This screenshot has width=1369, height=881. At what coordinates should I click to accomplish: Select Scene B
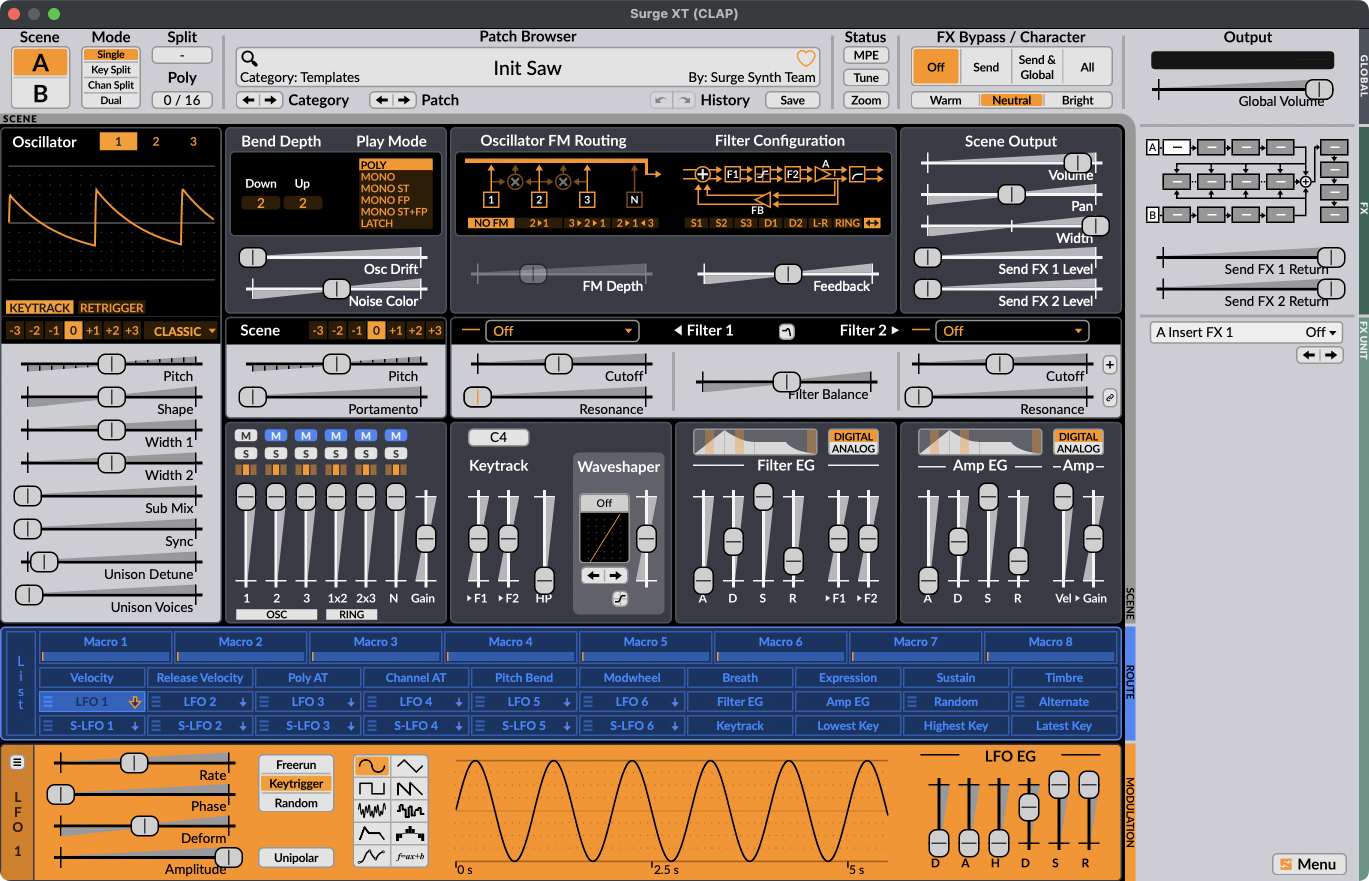click(x=41, y=94)
